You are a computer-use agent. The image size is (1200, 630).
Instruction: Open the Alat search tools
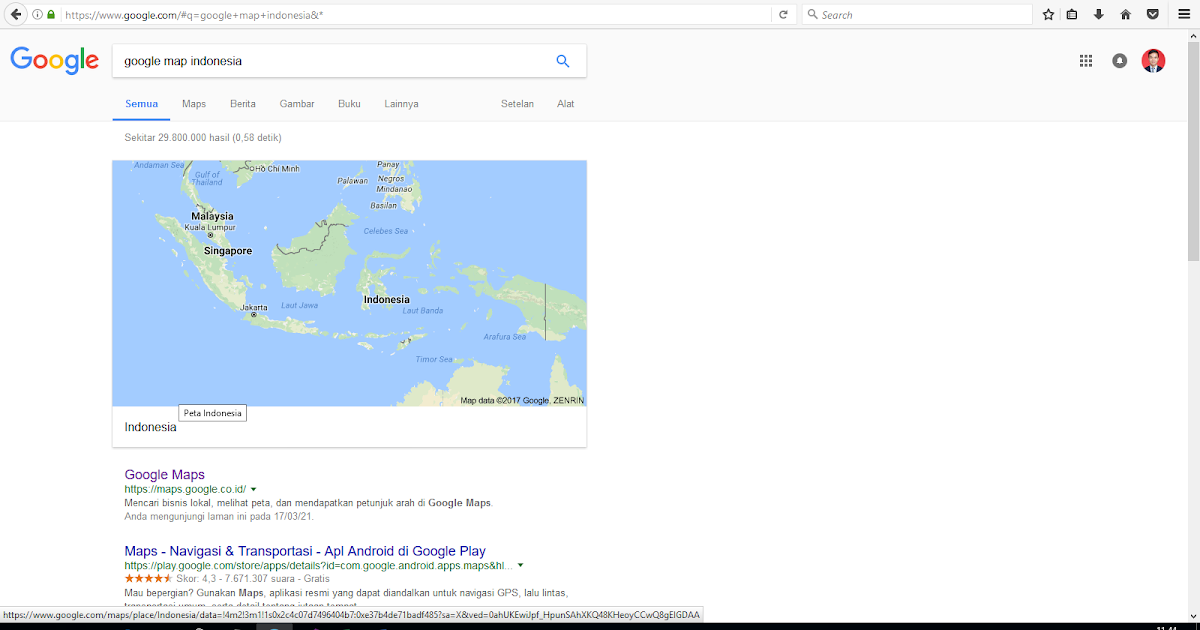tap(566, 104)
